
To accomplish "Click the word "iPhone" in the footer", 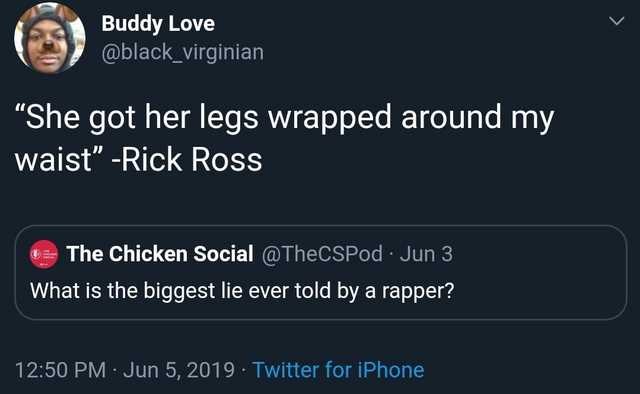I will tap(391, 370).
